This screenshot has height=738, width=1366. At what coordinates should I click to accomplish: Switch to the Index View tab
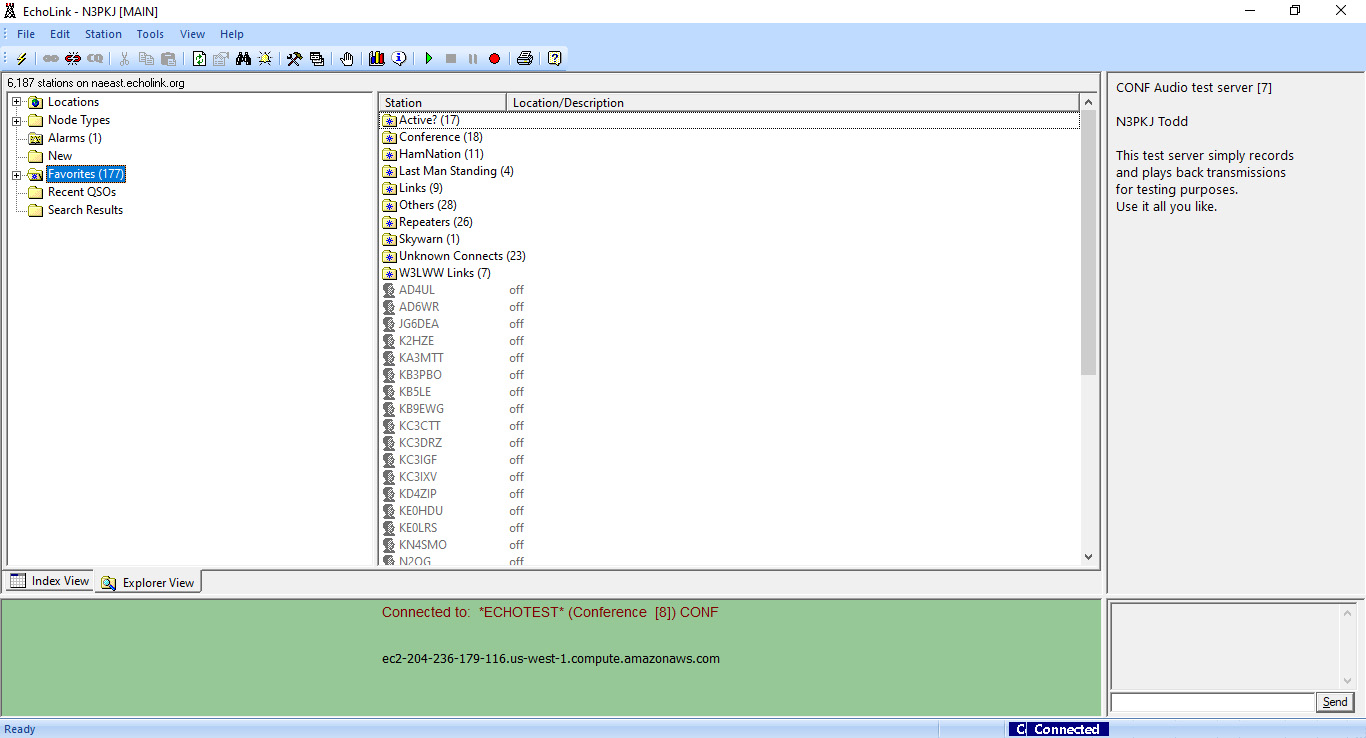[50, 581]
